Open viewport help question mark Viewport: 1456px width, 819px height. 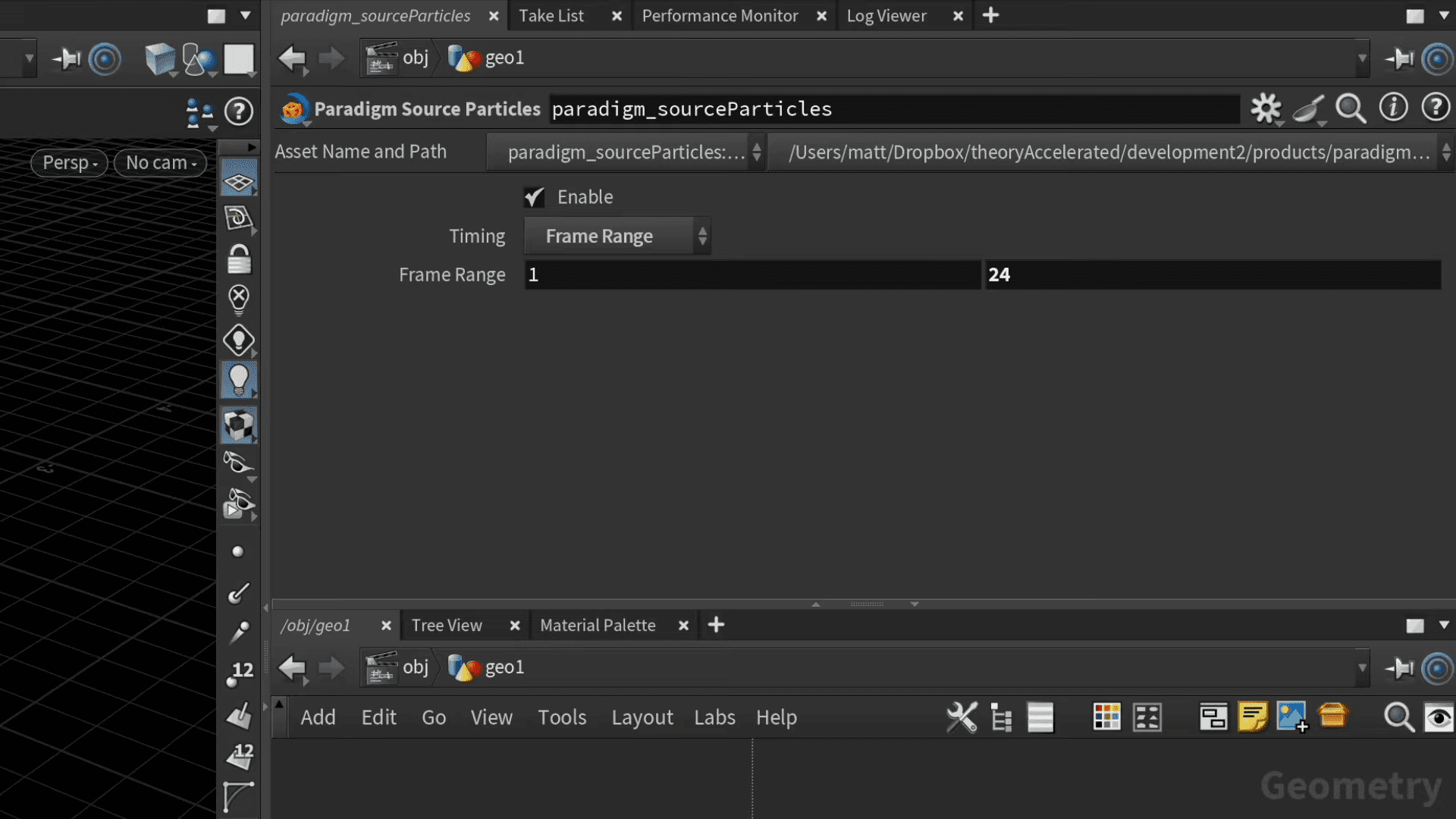click(239, 111)
